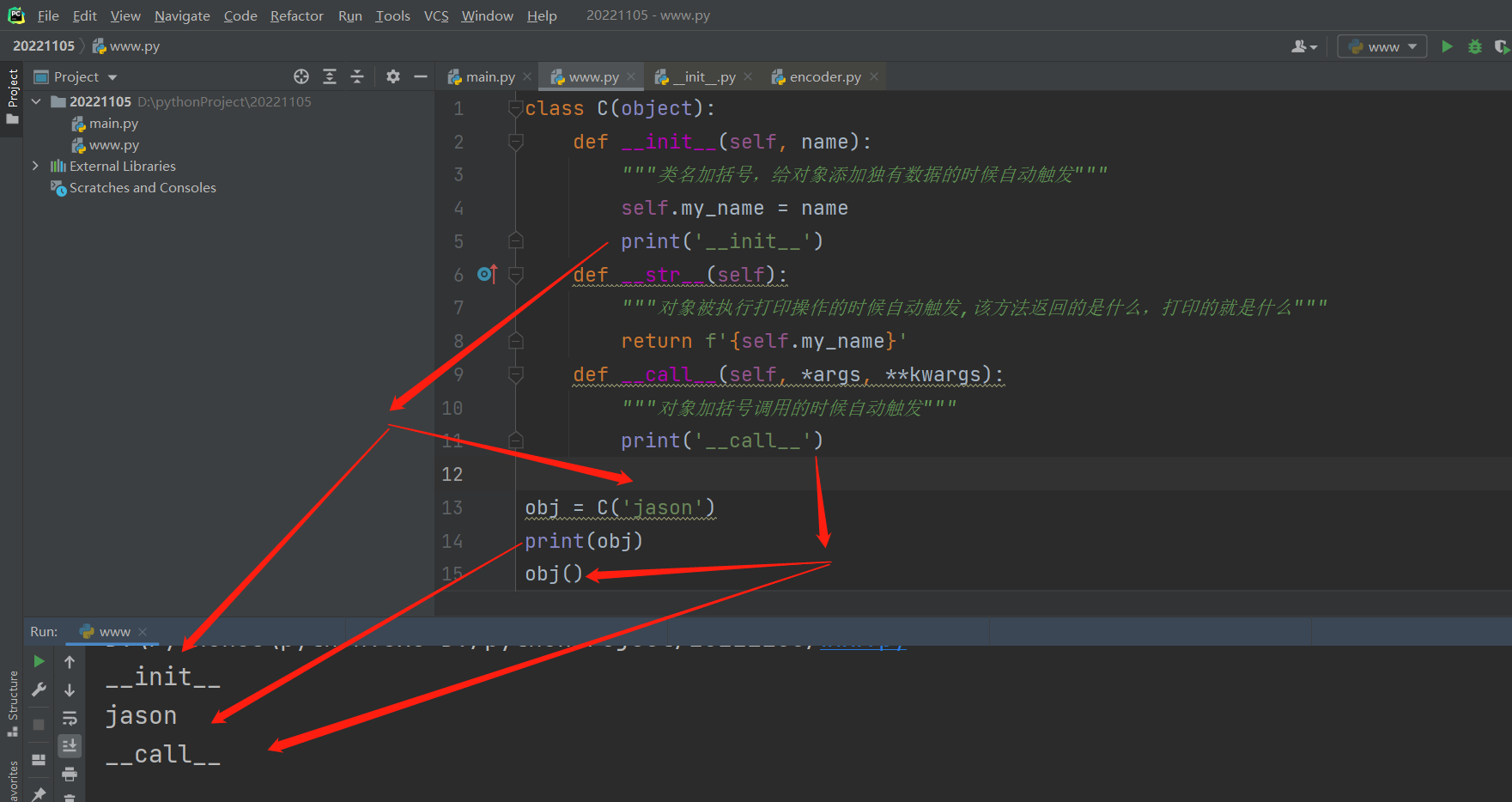
Task: Fold the __init__ method at line 2
Action: click(x=516, y=142)
